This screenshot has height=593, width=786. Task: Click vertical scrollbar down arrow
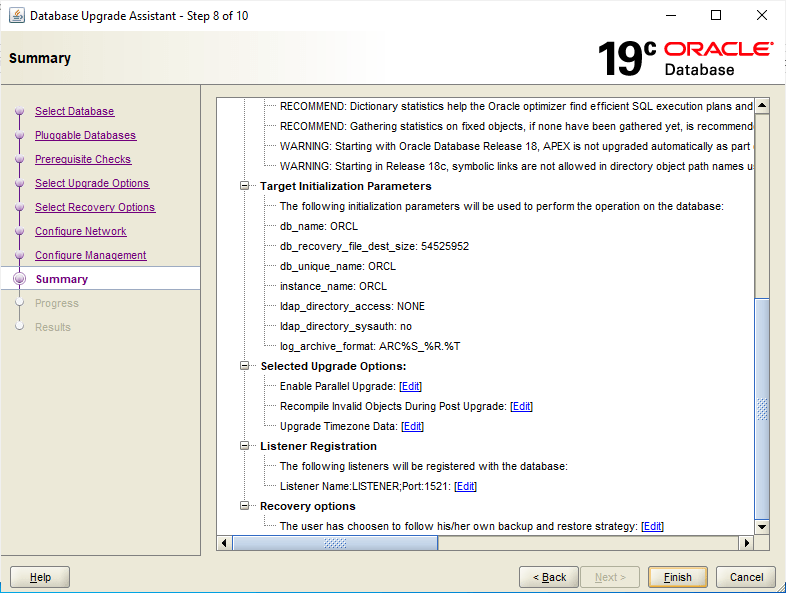(762, 527)
